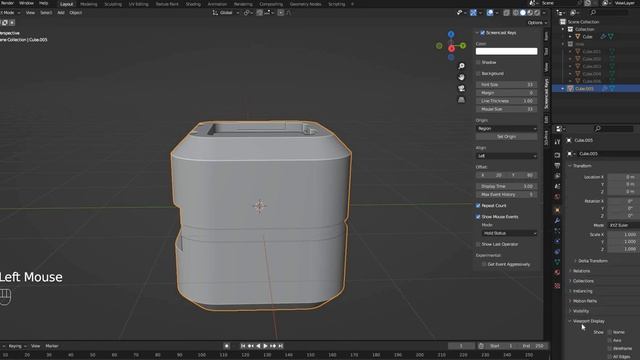
Task: Open the Scene properties tab icon
Action: 557,186
